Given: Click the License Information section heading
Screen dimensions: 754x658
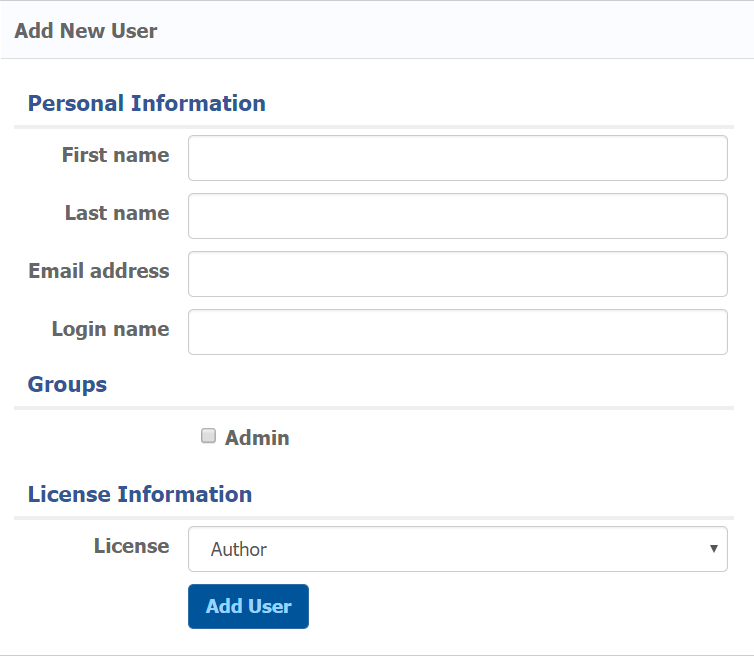Looking at the screenshot, I should click(140, 494).
